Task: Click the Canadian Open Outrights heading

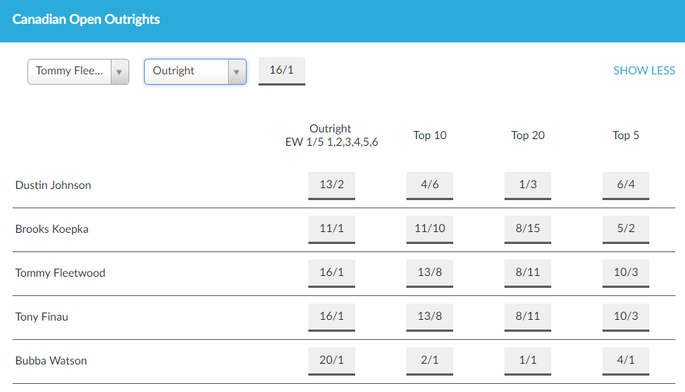Action: click(86, 19)
